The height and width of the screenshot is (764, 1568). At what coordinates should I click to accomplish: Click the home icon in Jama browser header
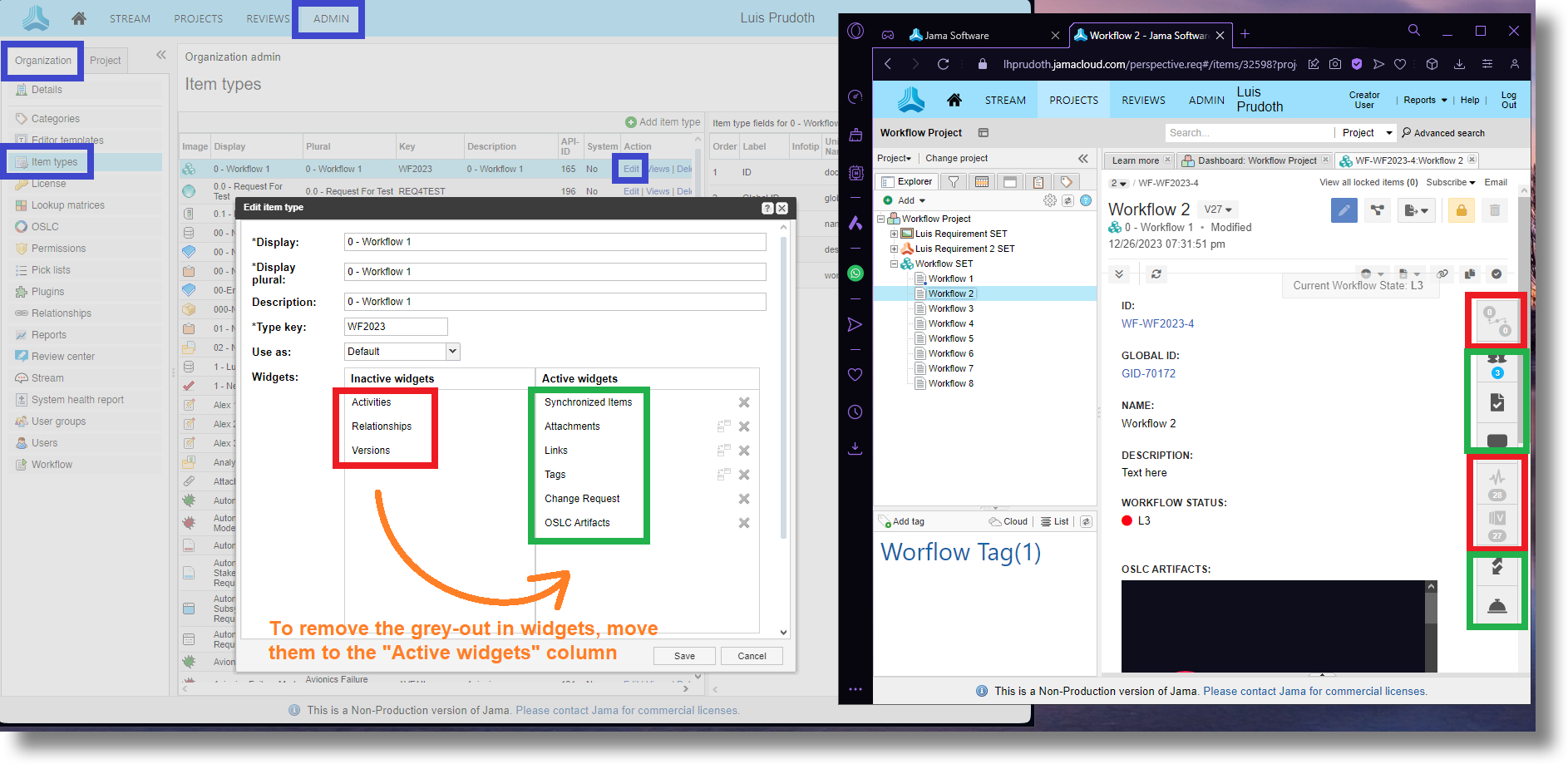click(954, 100)
